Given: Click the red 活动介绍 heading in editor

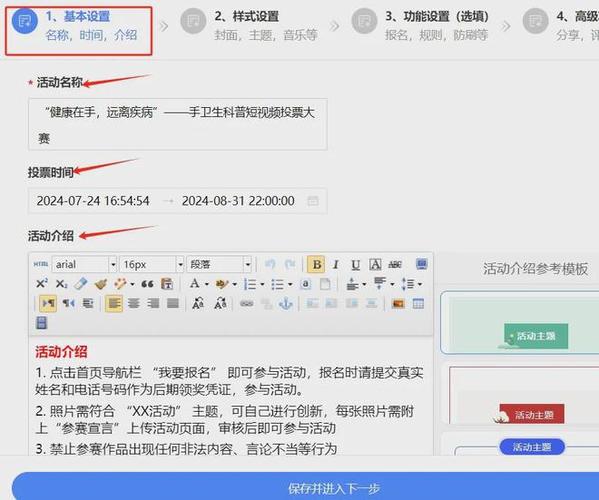Looking at the screenshot, I should [61, 352].
